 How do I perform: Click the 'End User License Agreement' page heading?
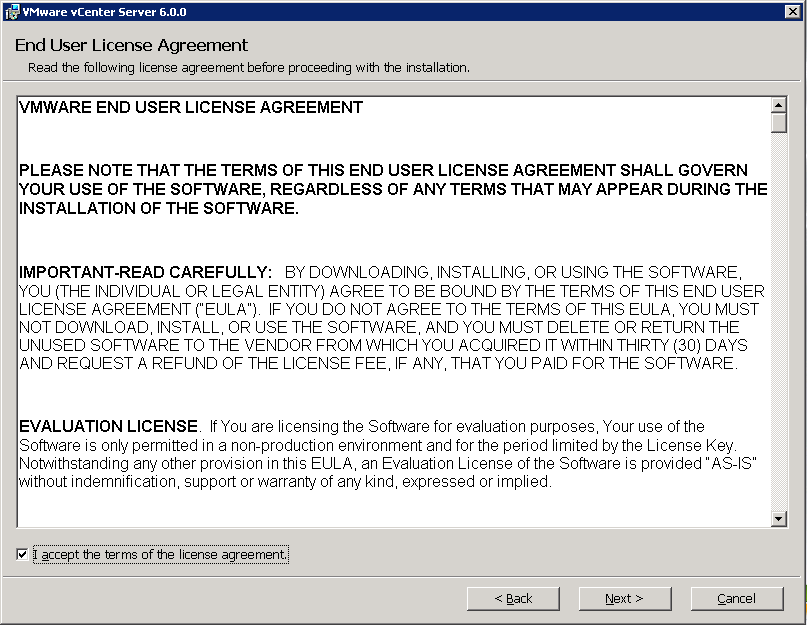tap(131, 46)
